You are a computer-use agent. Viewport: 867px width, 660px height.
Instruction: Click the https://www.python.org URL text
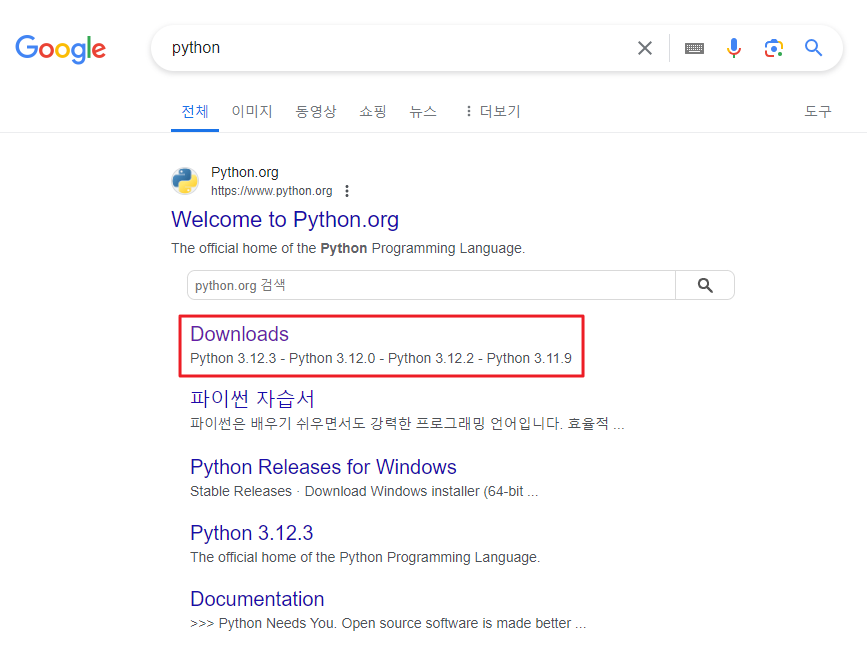tap(271, 191)
